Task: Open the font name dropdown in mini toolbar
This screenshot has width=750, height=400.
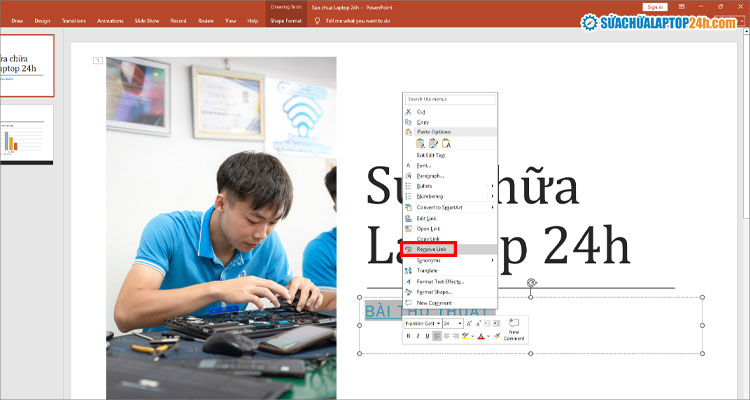Action: (439, 324)
